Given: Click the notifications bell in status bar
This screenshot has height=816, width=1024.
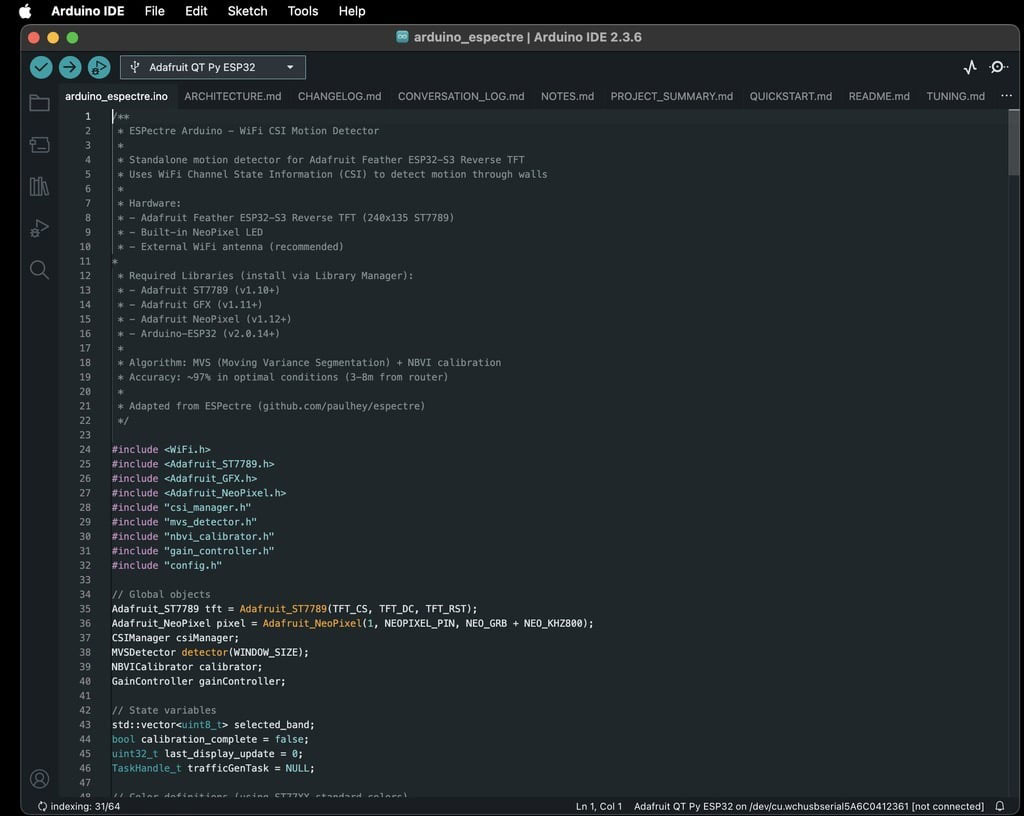Looking at the screenshot, I should click(999, 806).
